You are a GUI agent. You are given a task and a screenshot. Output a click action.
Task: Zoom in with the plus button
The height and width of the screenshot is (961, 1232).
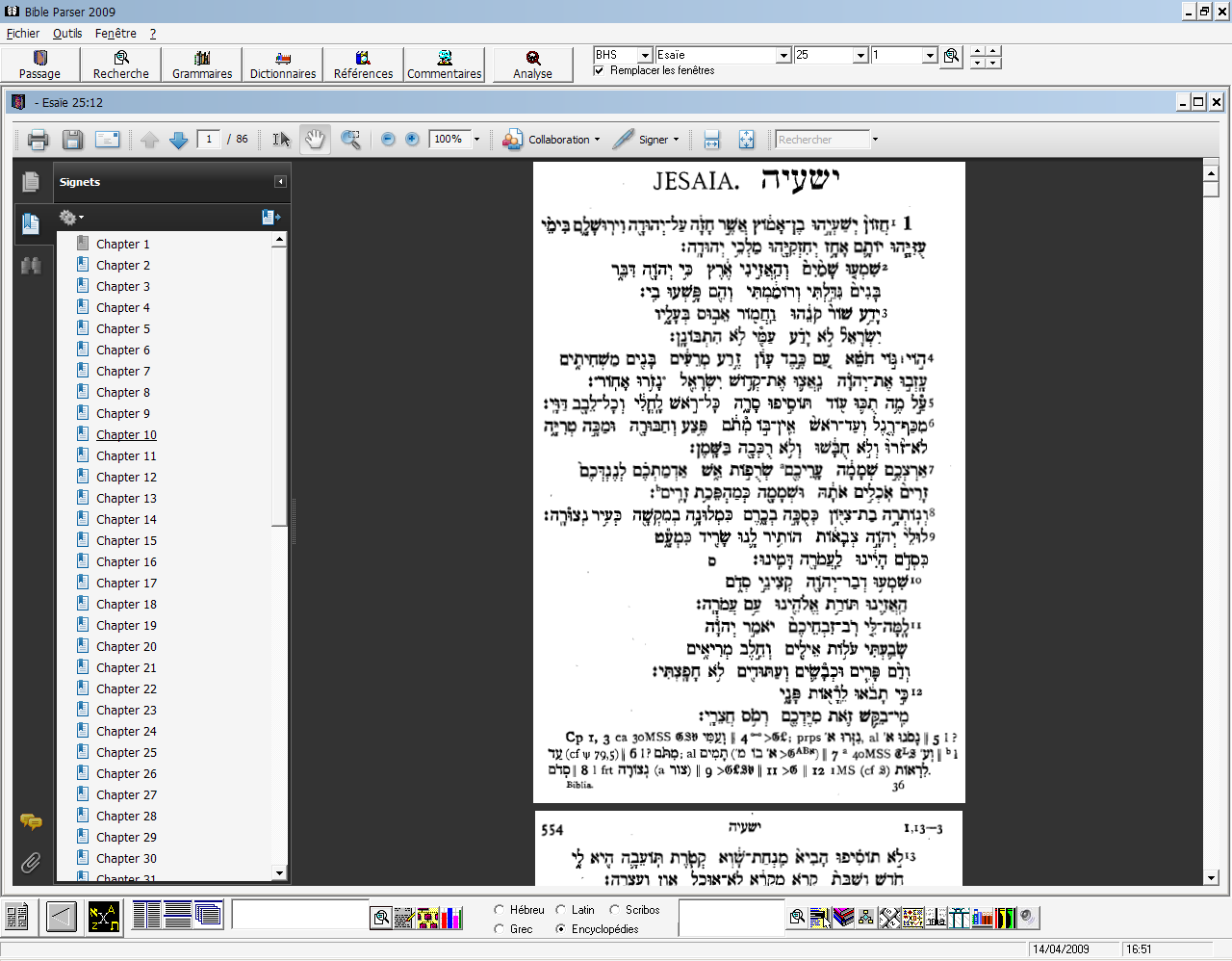click(x=412, y=140)
